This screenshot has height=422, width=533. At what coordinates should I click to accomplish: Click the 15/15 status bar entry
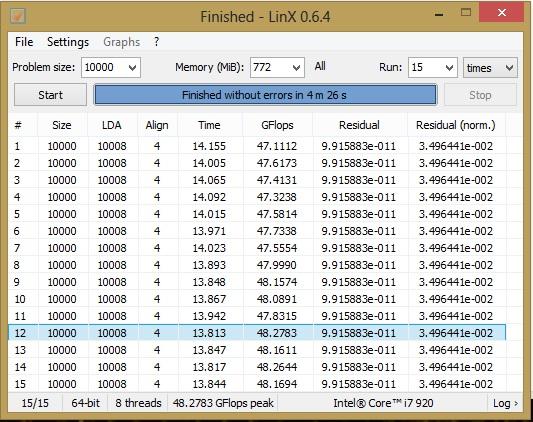(35, 403)
